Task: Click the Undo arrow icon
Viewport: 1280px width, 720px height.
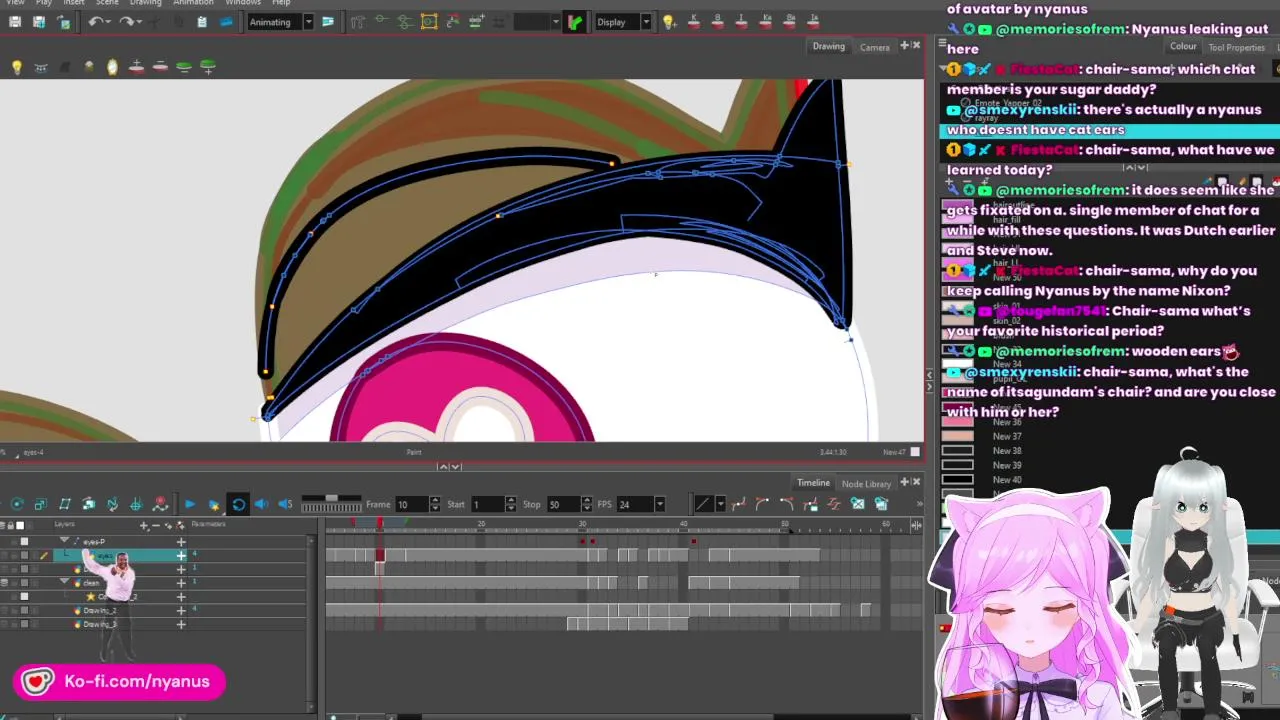Action: (96, 22)
